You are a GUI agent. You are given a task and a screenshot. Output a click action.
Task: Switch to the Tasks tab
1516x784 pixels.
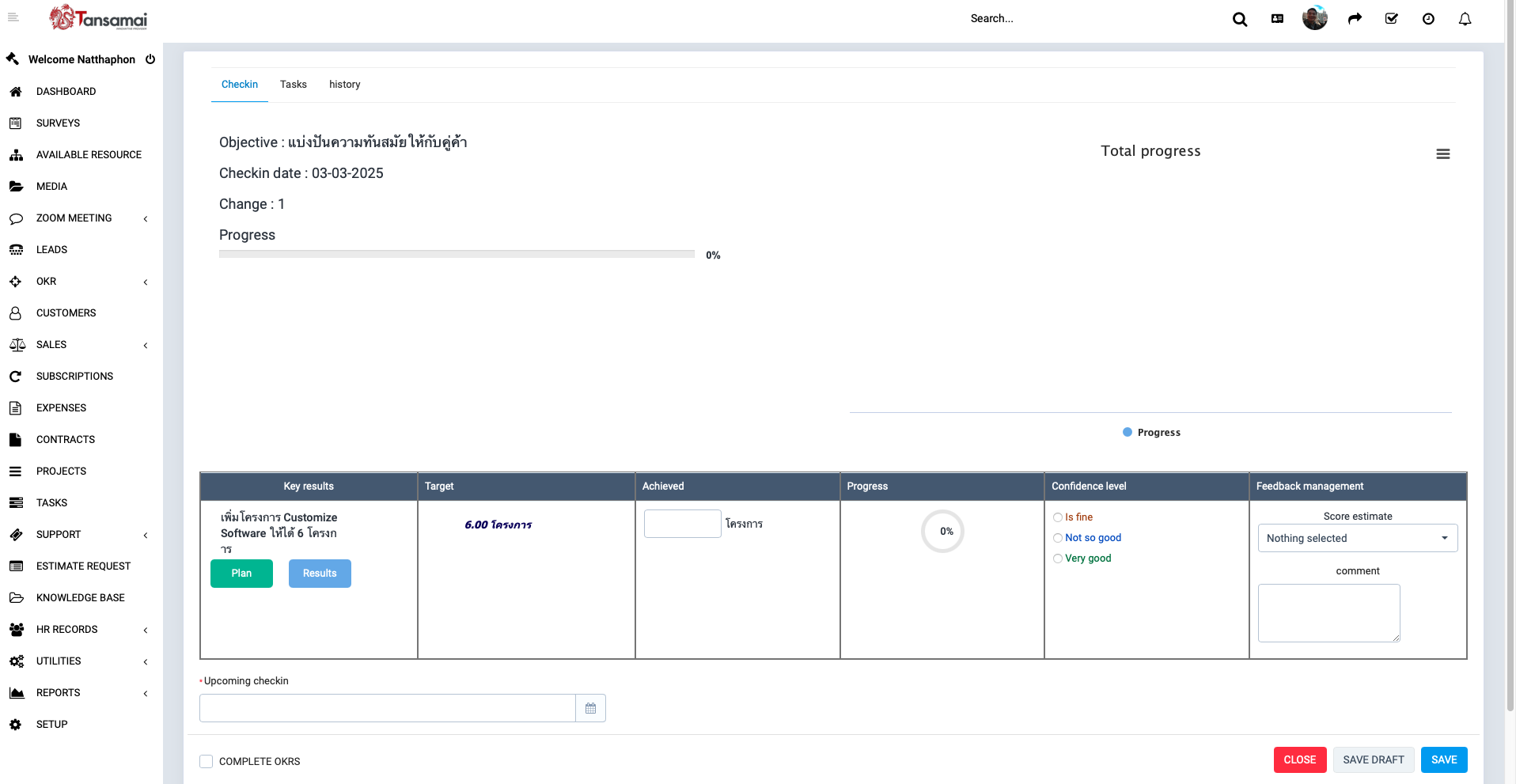coord(293,85)
